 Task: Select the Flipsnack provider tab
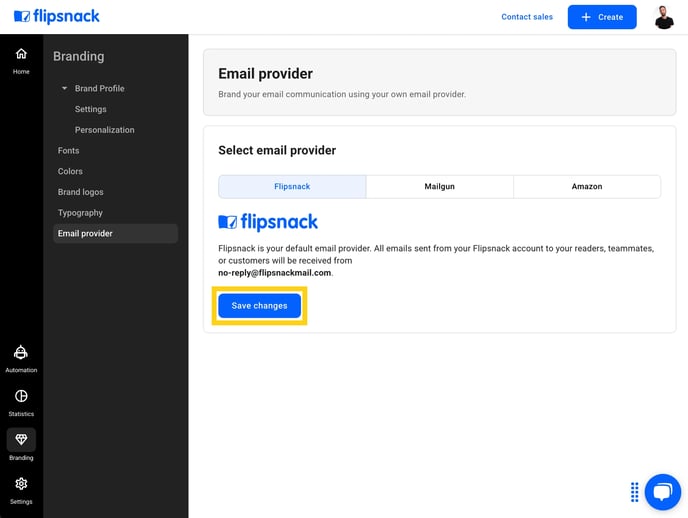tap(292, 186)
